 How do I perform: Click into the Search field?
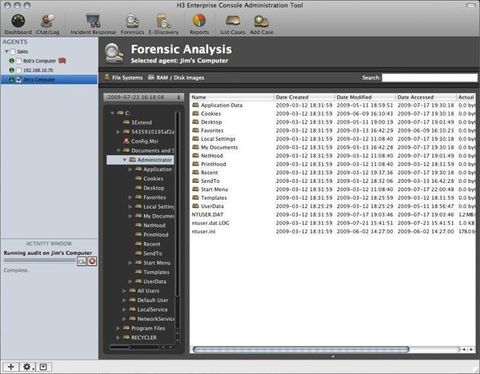point(429,78)
